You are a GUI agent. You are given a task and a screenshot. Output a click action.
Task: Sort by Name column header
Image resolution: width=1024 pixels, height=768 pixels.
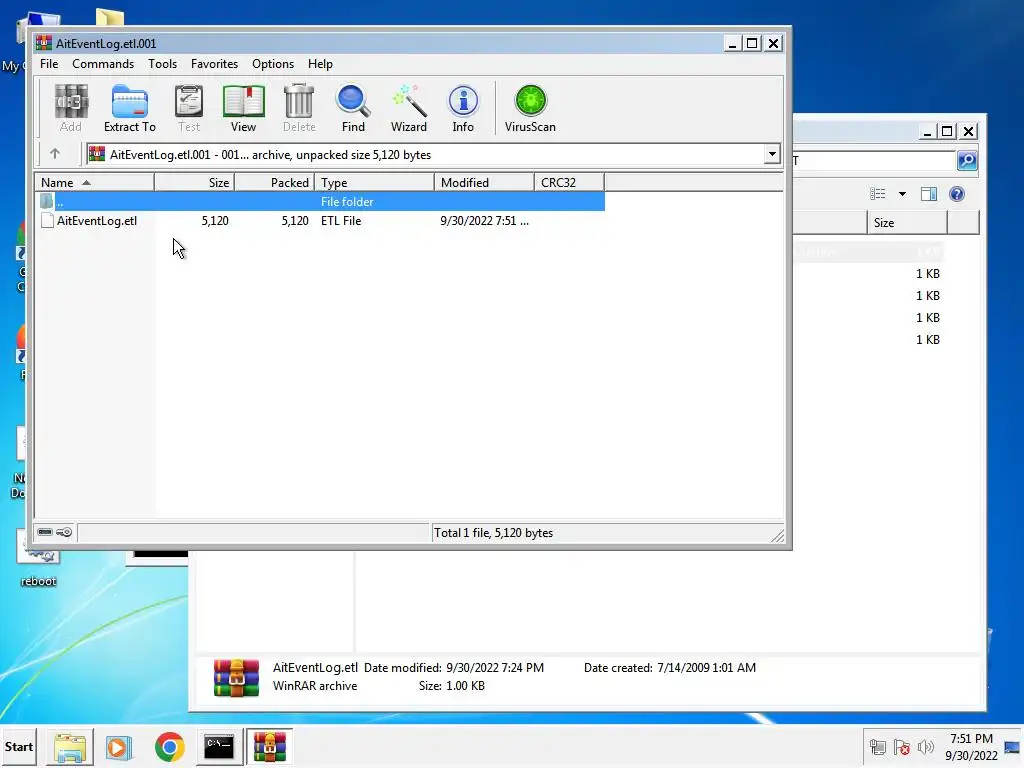click(94, 183)
